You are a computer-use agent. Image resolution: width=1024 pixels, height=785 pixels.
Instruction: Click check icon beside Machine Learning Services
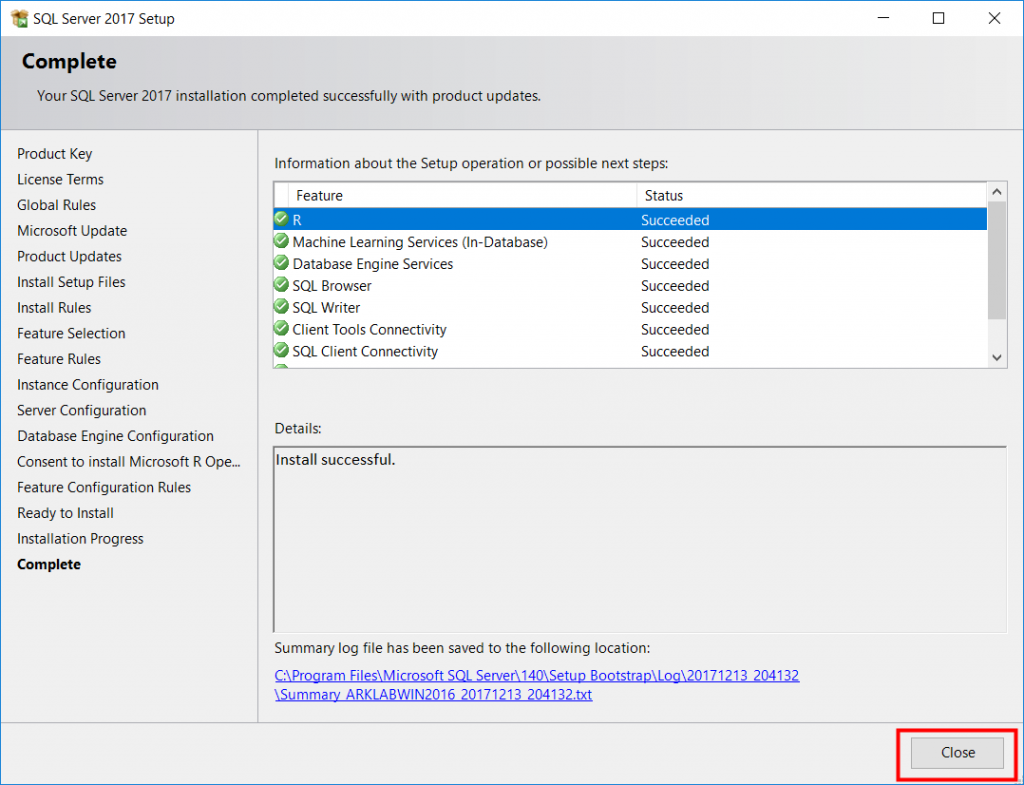281,241
